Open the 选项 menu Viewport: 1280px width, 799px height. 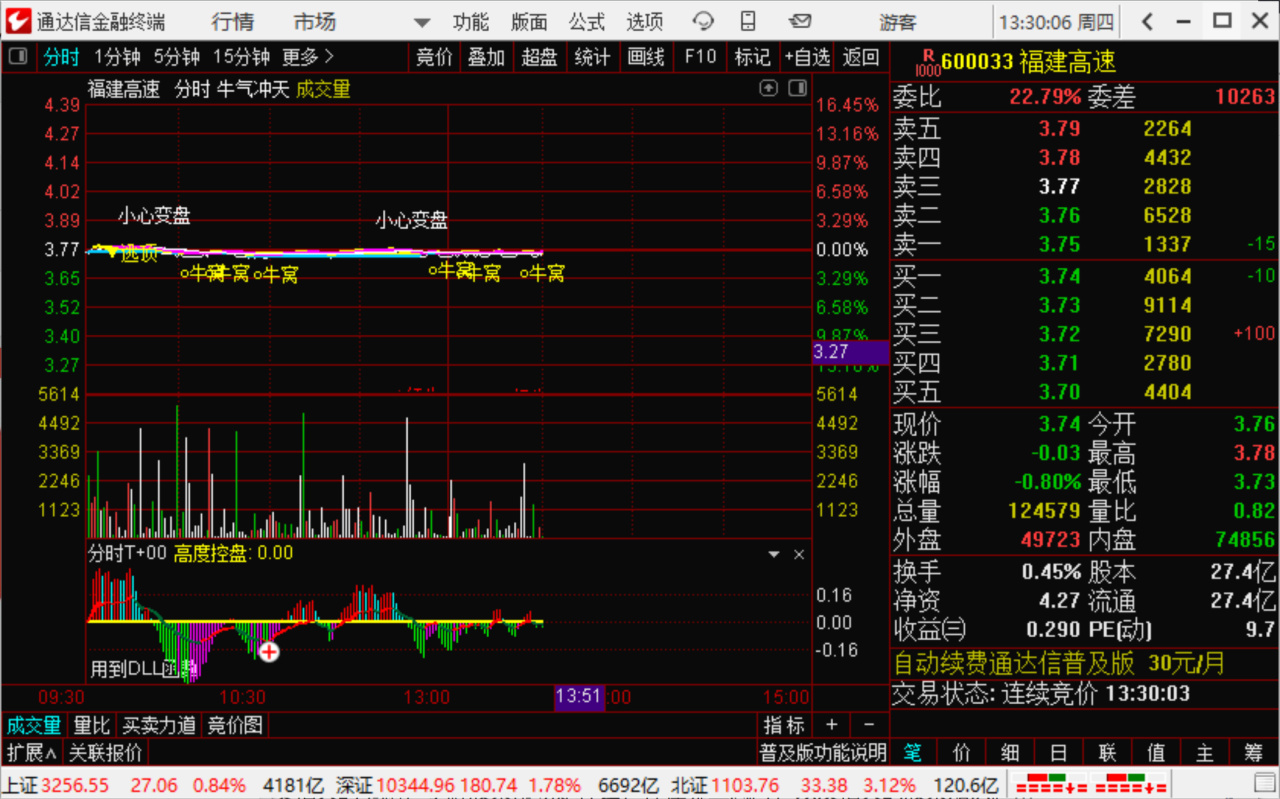[x=645, y=21]
